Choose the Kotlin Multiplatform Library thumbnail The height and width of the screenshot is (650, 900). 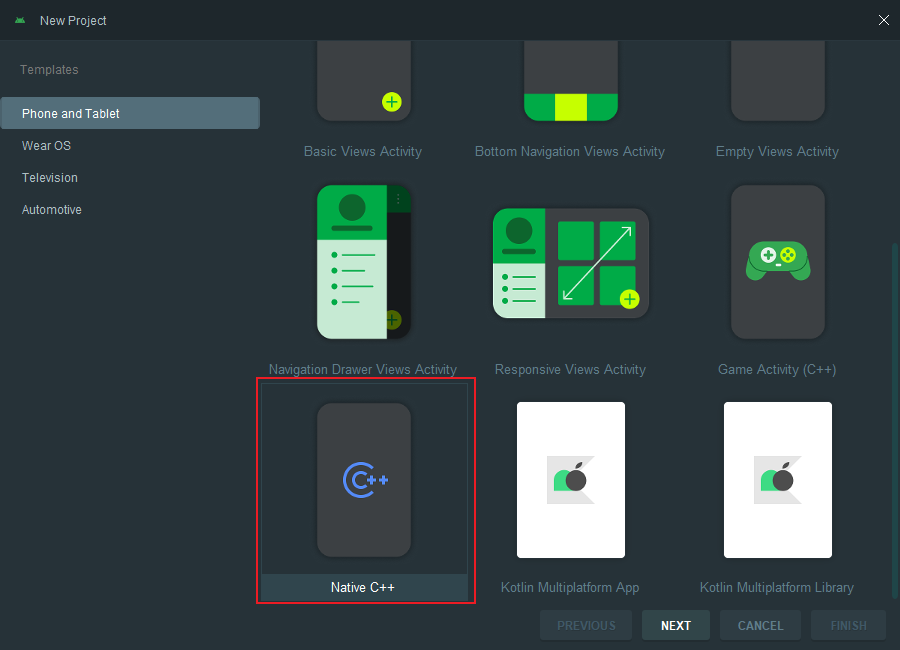[778, 480]
